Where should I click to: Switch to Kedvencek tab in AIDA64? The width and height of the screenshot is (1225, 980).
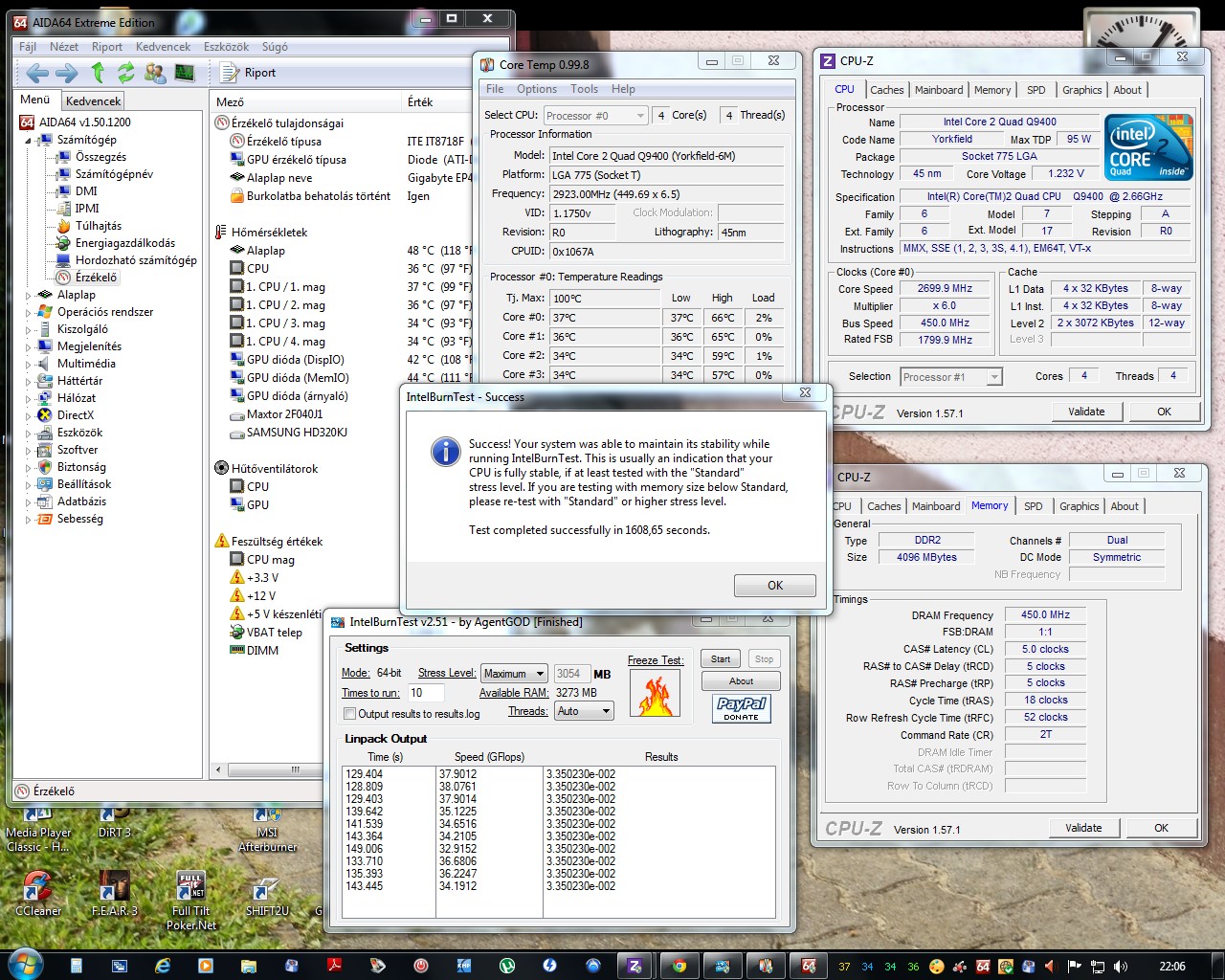(94, 101)
